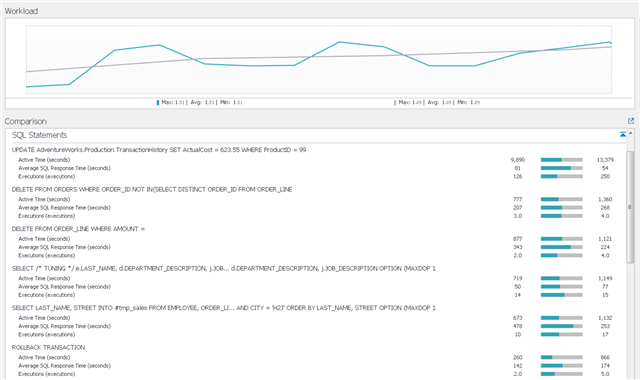Viewport: 640px width, 380px height.
Task: Select the ROLLBACK TRANSACTION statement
Action: point(48,348)
